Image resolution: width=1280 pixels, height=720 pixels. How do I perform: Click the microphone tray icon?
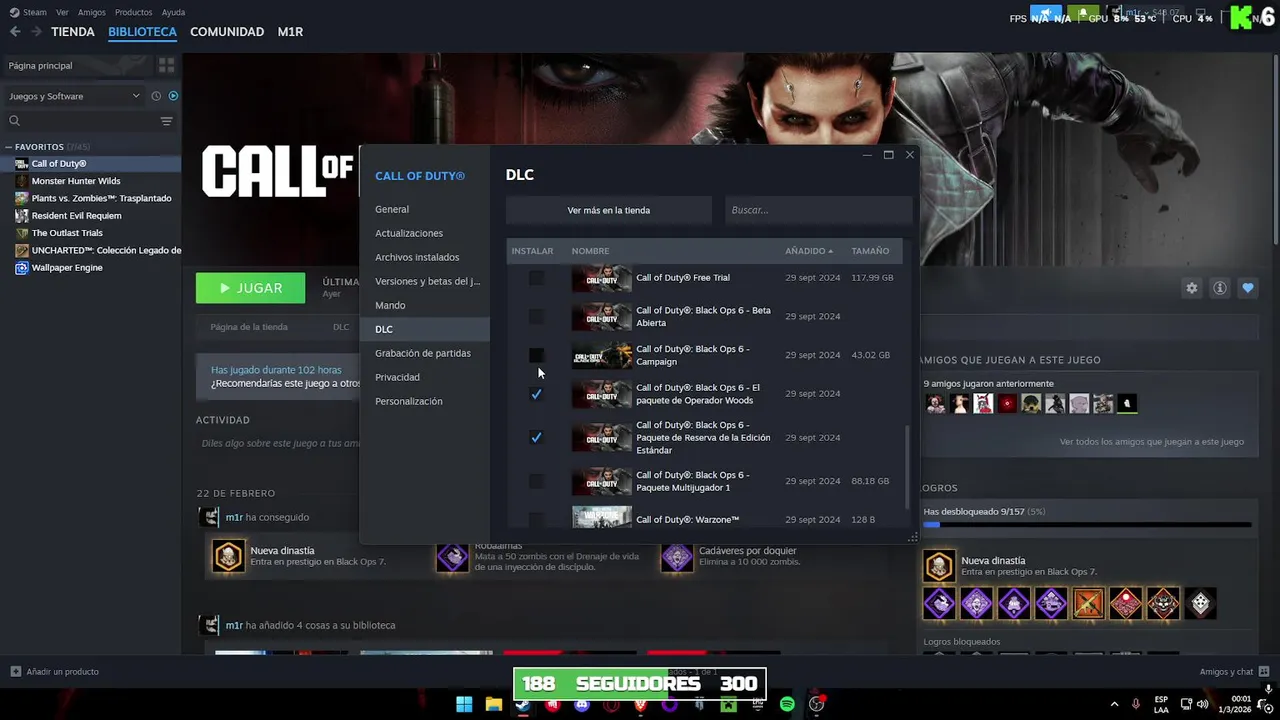tap(1135, 704)
